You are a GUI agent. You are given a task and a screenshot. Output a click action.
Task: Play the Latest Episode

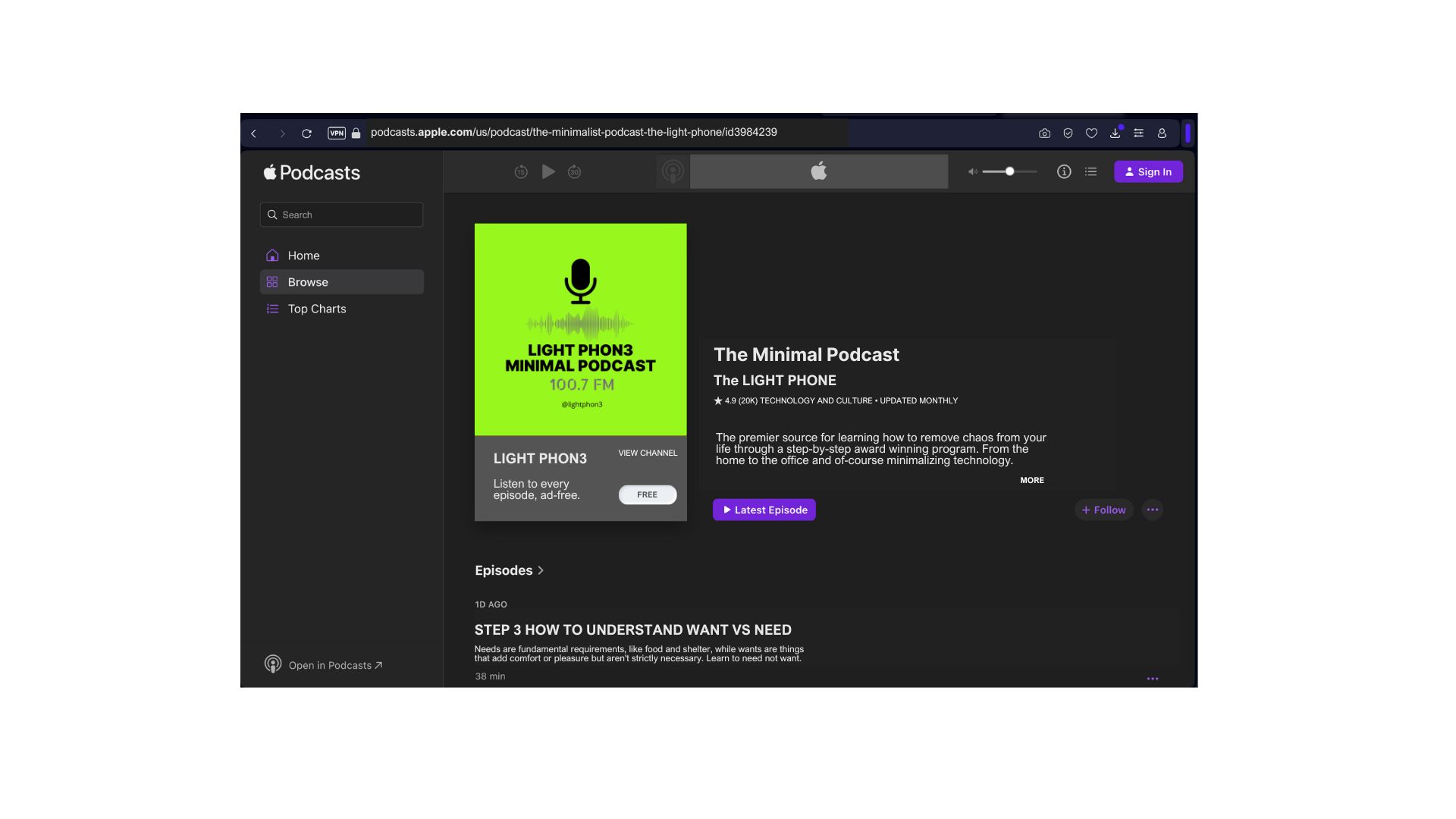pos(764,510)
